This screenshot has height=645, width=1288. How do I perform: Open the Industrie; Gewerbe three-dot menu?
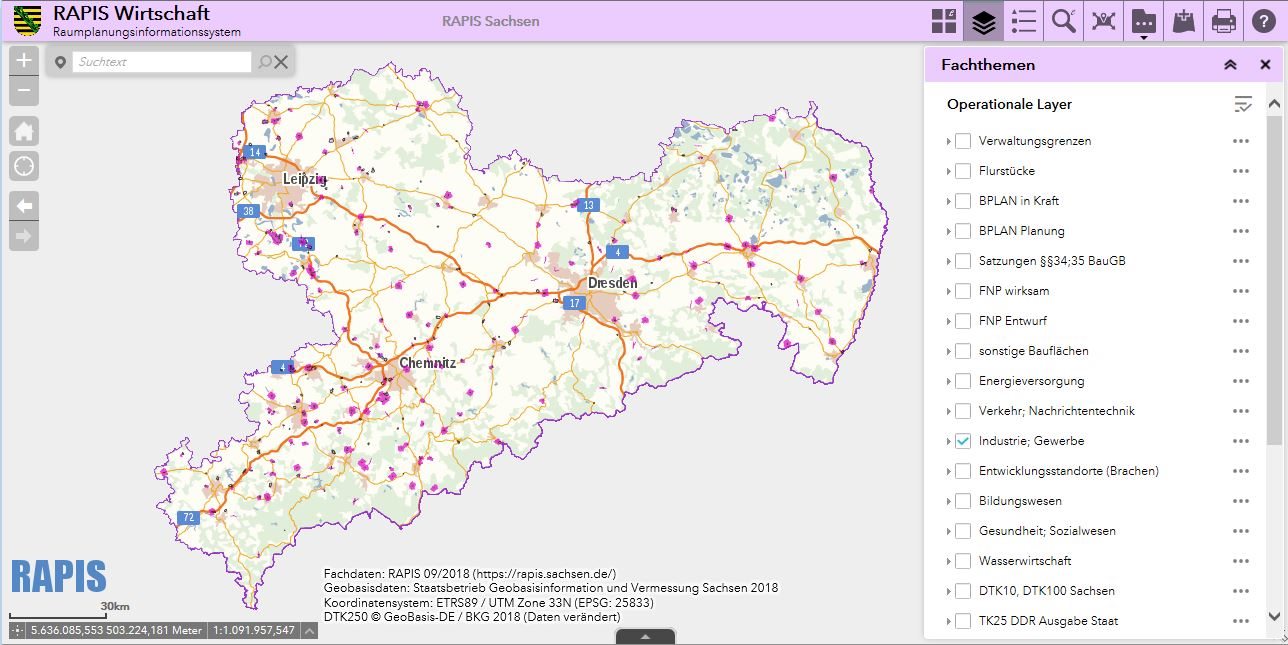click(x=1241, y=441)
